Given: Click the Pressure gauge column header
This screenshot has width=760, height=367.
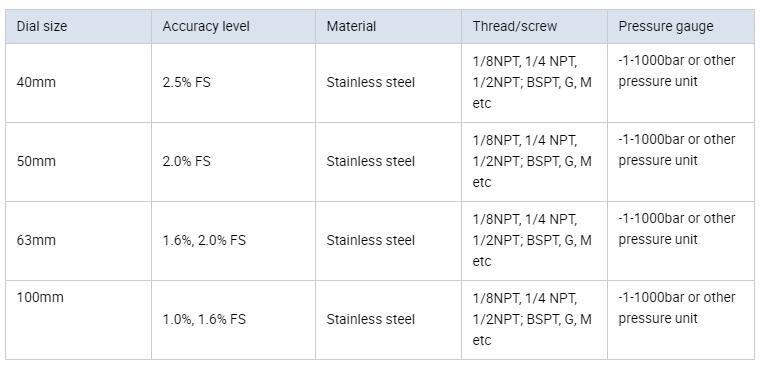Looking at the screenshot, I should (x=681, y=26).
